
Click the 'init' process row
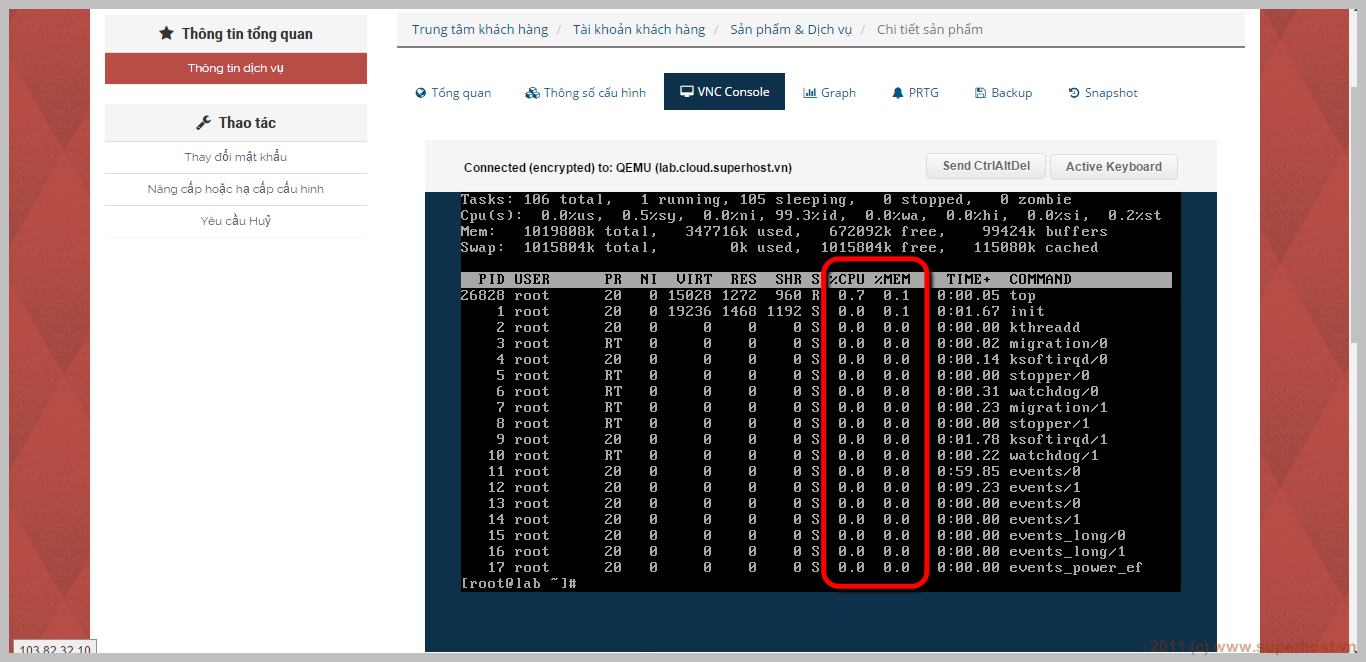tap(816, 312)
